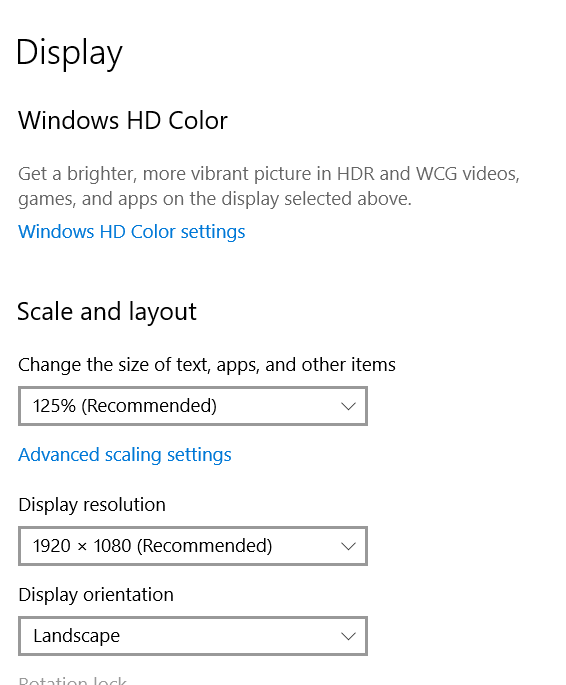Select the '1920 × 1080 (Recommended)' text in the combo box
The width and height of the screenshot is (566, 685).
(152, 546)
